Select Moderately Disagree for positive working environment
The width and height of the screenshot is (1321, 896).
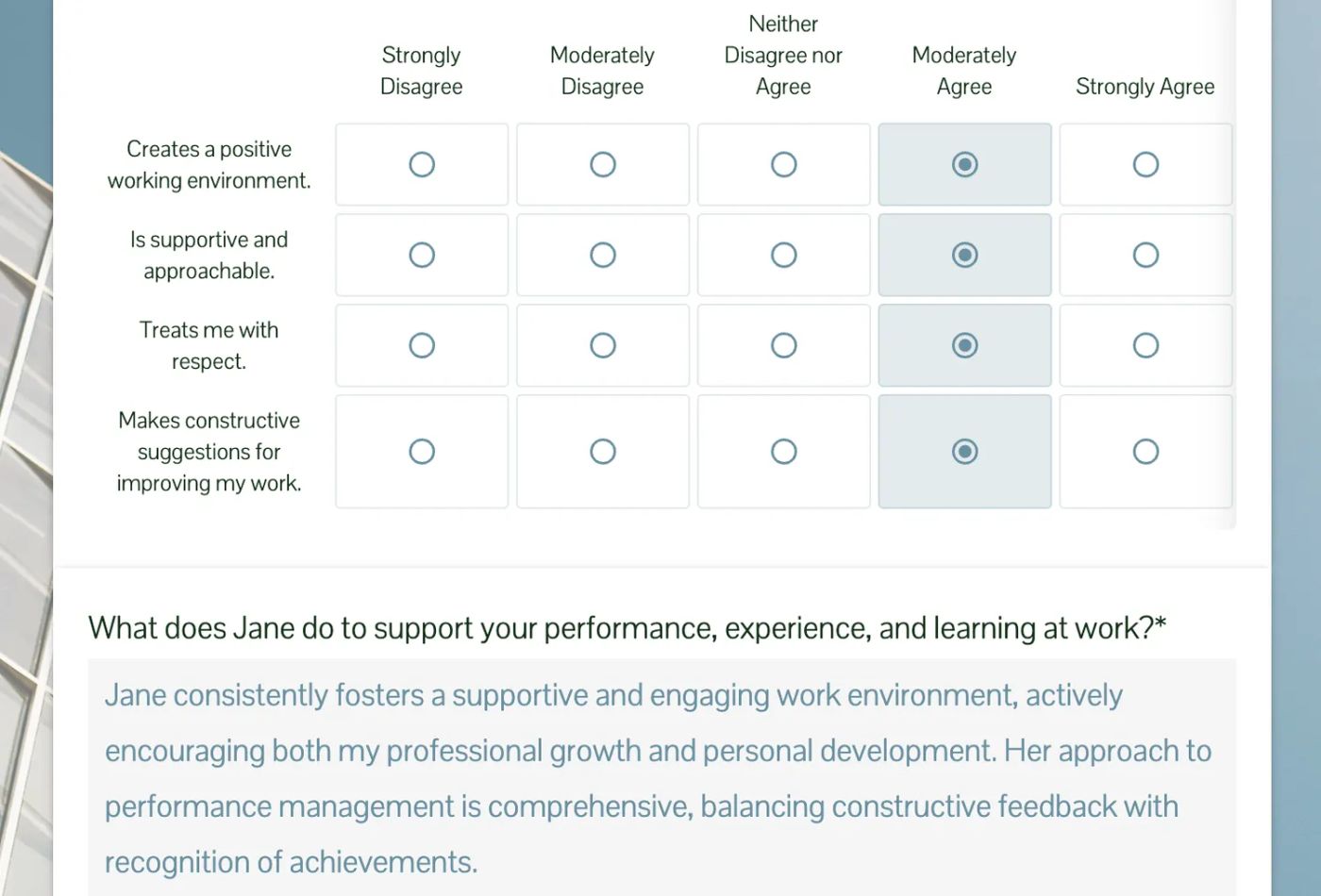coord(603,165)
